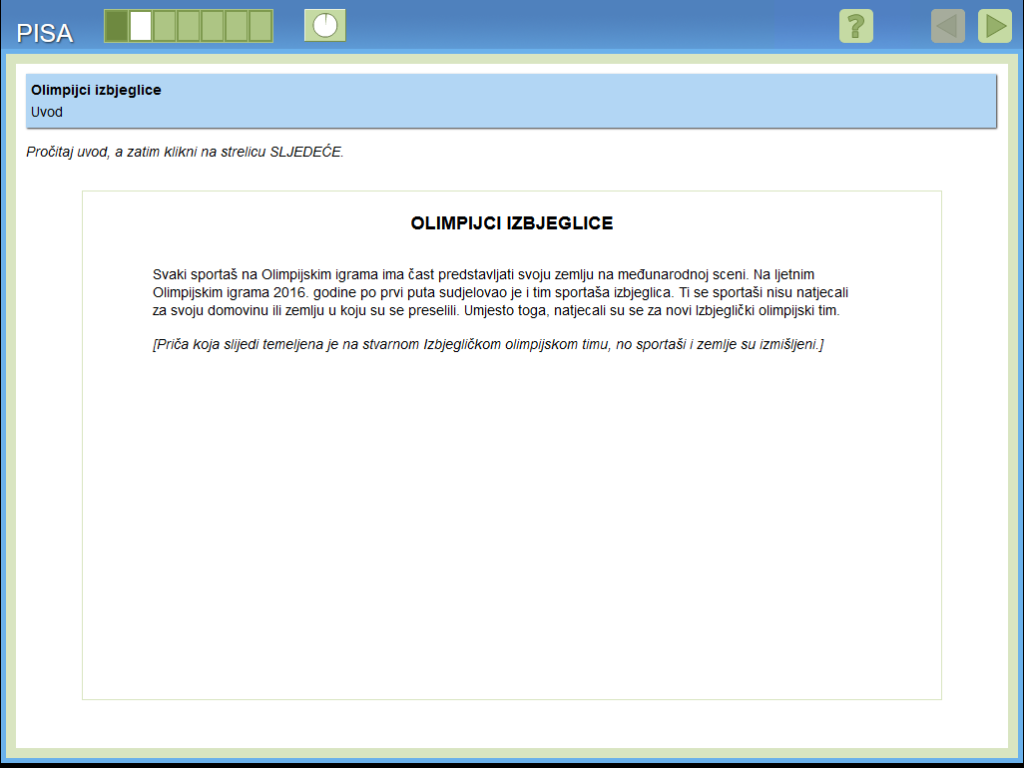Screen dimensions: 1024x768
Task: Click the PISA logo text
Action: pos(45,33)
